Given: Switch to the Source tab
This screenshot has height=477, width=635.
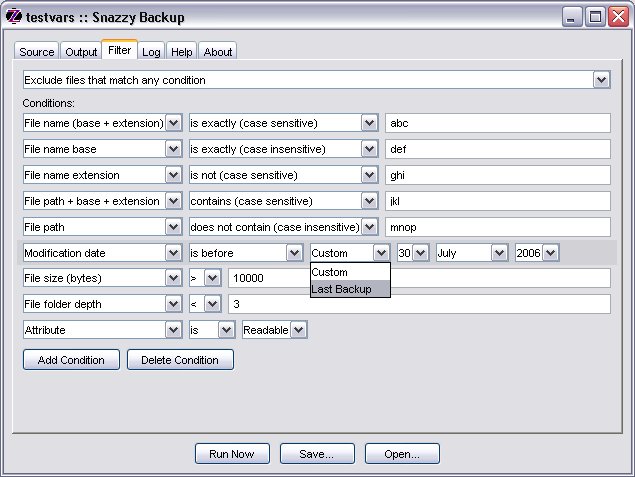Looking at the screenshot, I should point(36,51).
